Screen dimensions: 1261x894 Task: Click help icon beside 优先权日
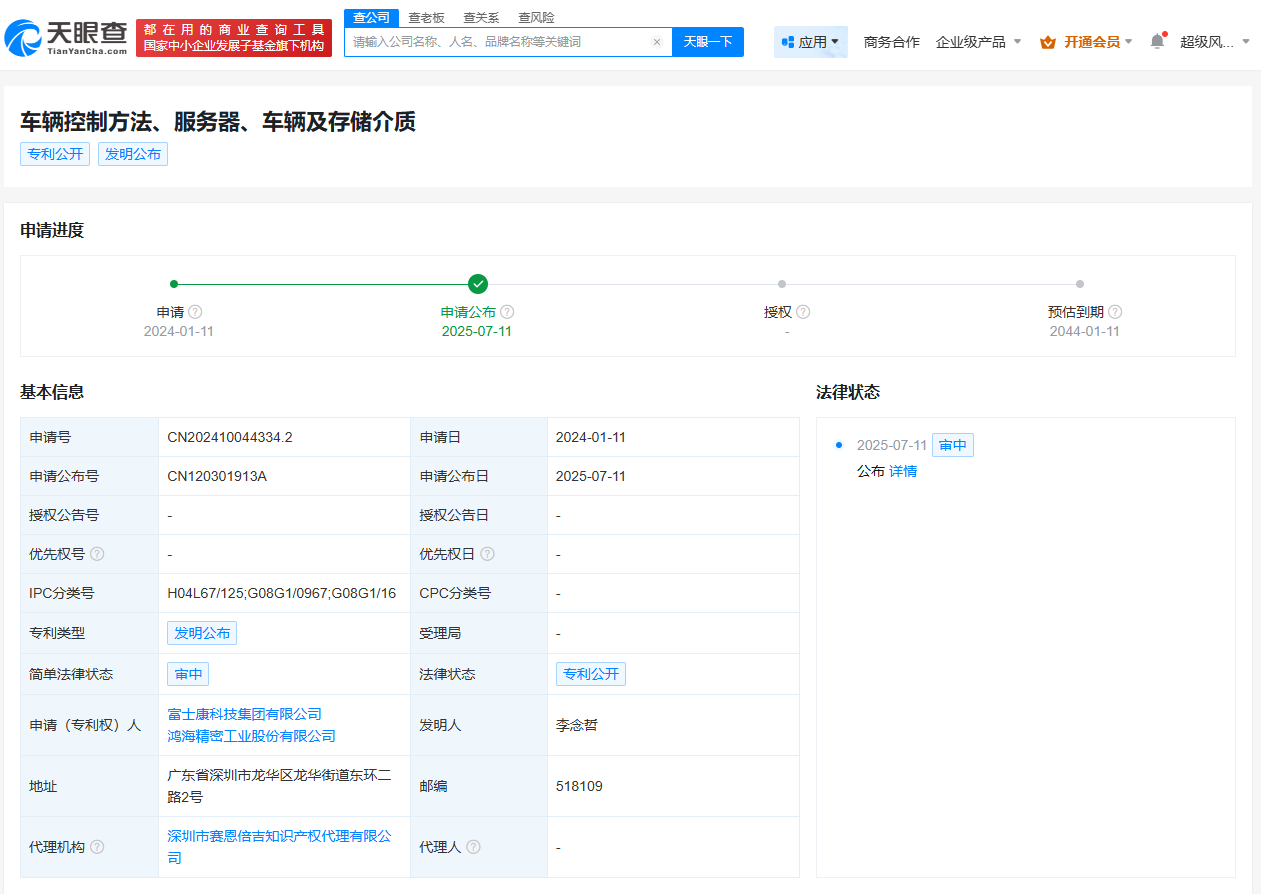487,554
